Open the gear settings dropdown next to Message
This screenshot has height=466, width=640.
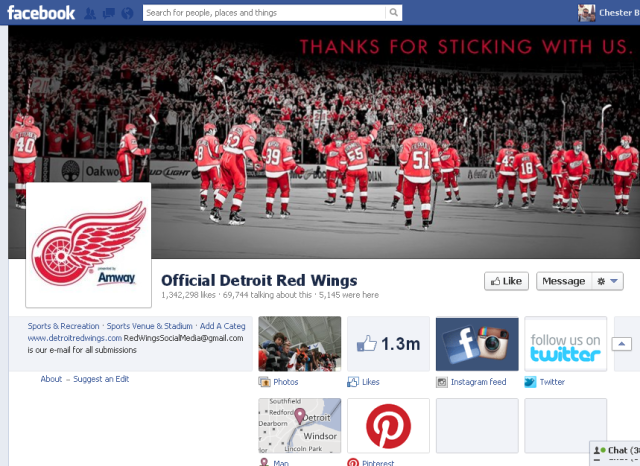608,281
